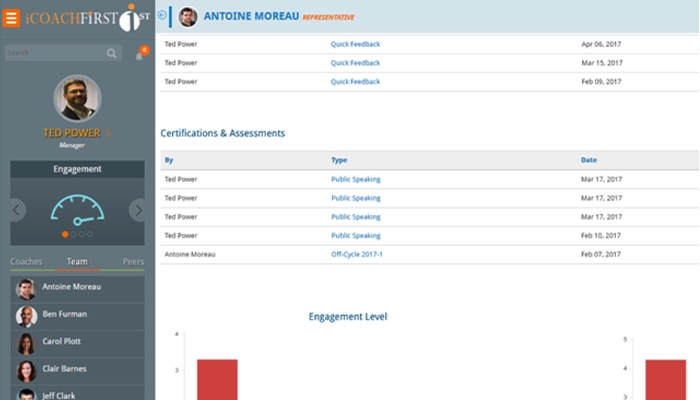The width and height of the screenshot is (700, 400).
Task: Open the notifications bell
Action: 139,54
